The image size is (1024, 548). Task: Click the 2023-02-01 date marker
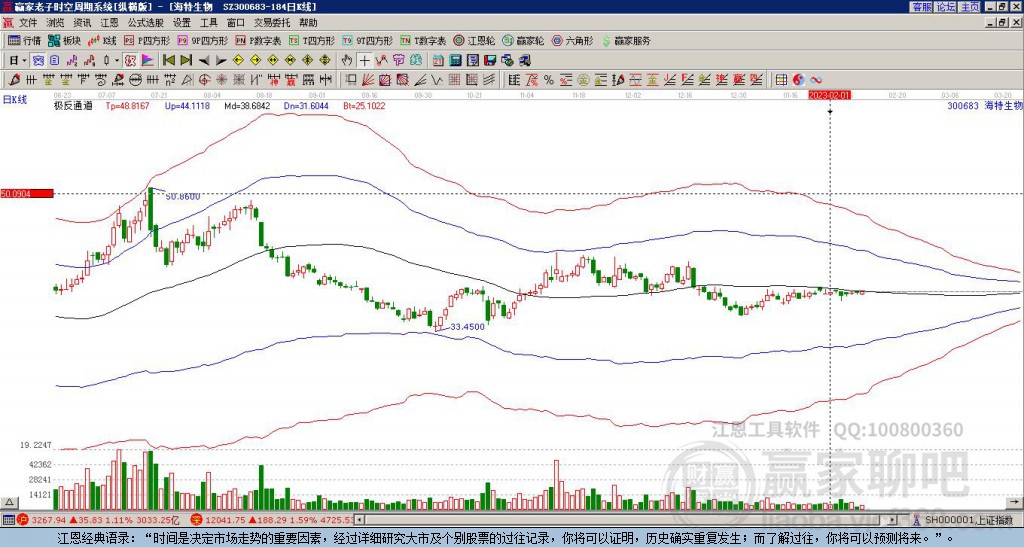(x=829, y=94)
